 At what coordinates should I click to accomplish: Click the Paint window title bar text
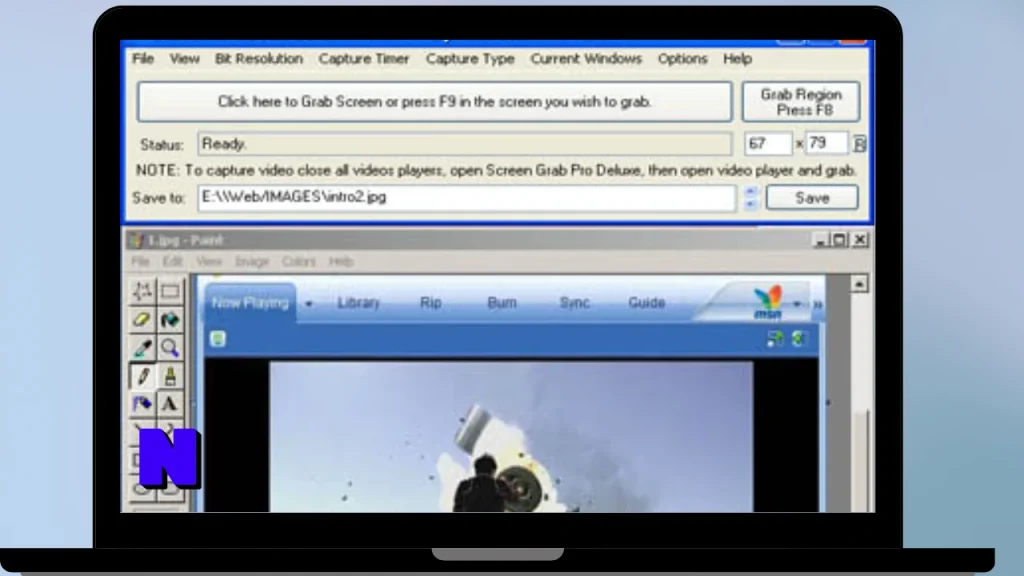click(185, 240)
